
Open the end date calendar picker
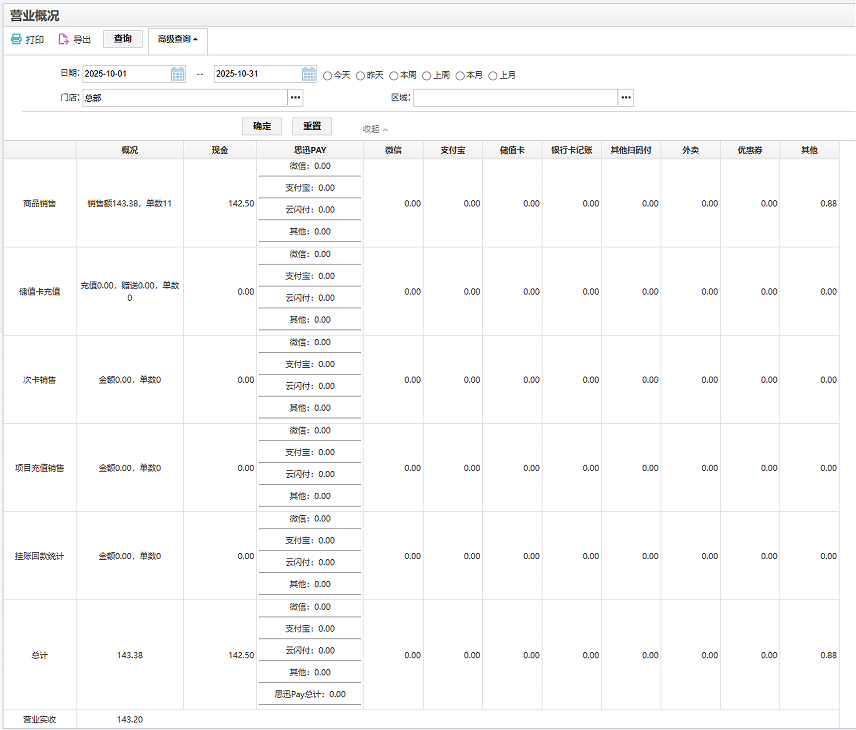point(309,74)
